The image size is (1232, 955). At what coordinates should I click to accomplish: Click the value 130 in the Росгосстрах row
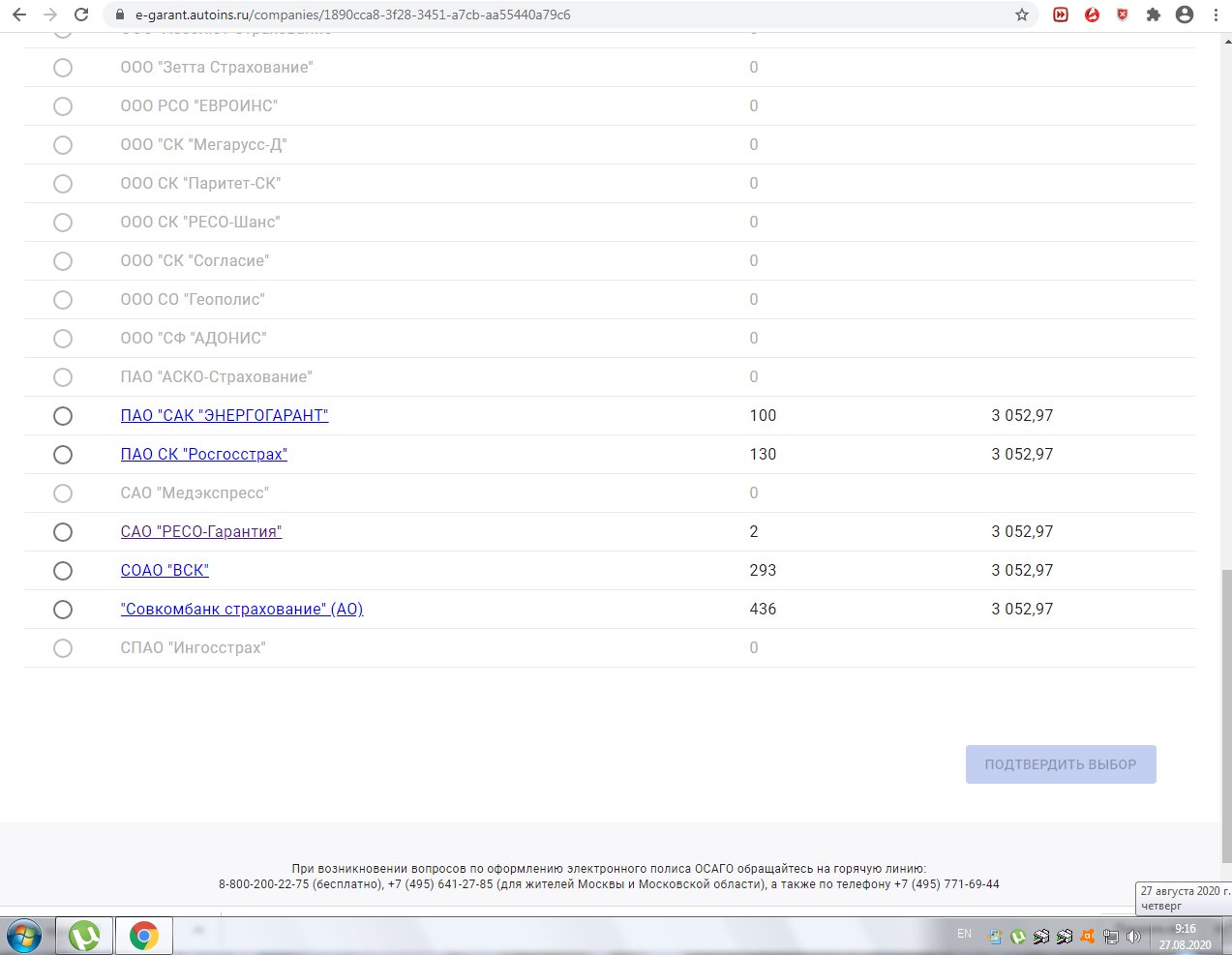click(x=764, y=455)
